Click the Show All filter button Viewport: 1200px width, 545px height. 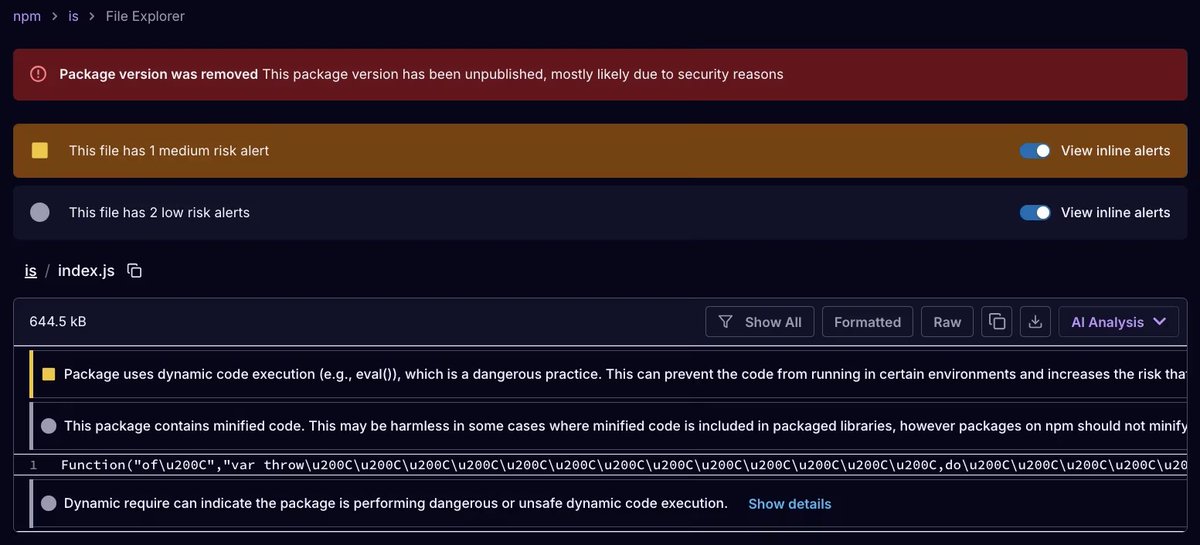760,322
